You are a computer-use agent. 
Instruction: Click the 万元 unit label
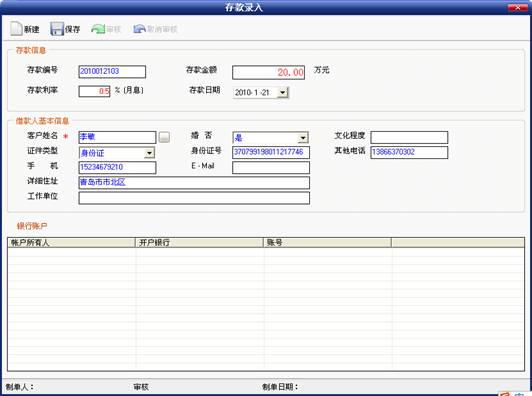321,70
